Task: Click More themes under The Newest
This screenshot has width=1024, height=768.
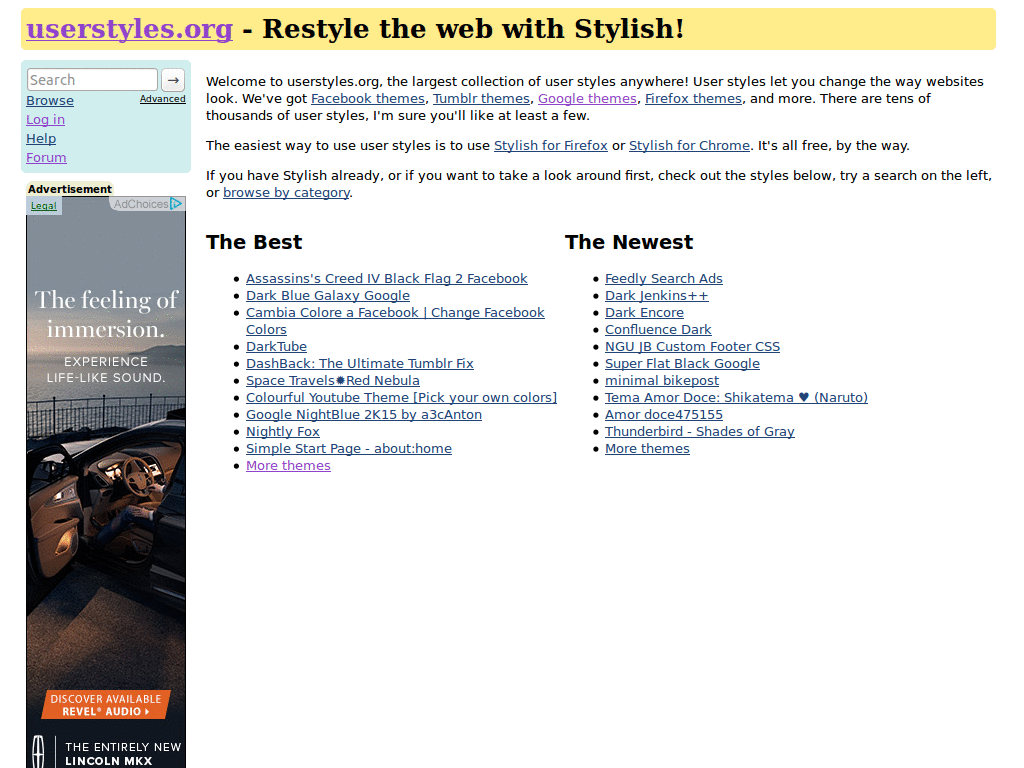Action: coord(647,449)
